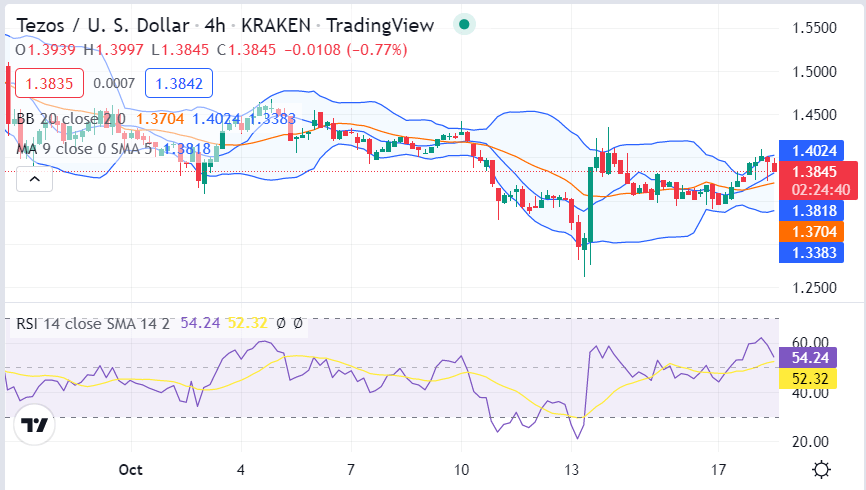
Task: Click the 1.4024 upper band price label
Action: (811, 151)
